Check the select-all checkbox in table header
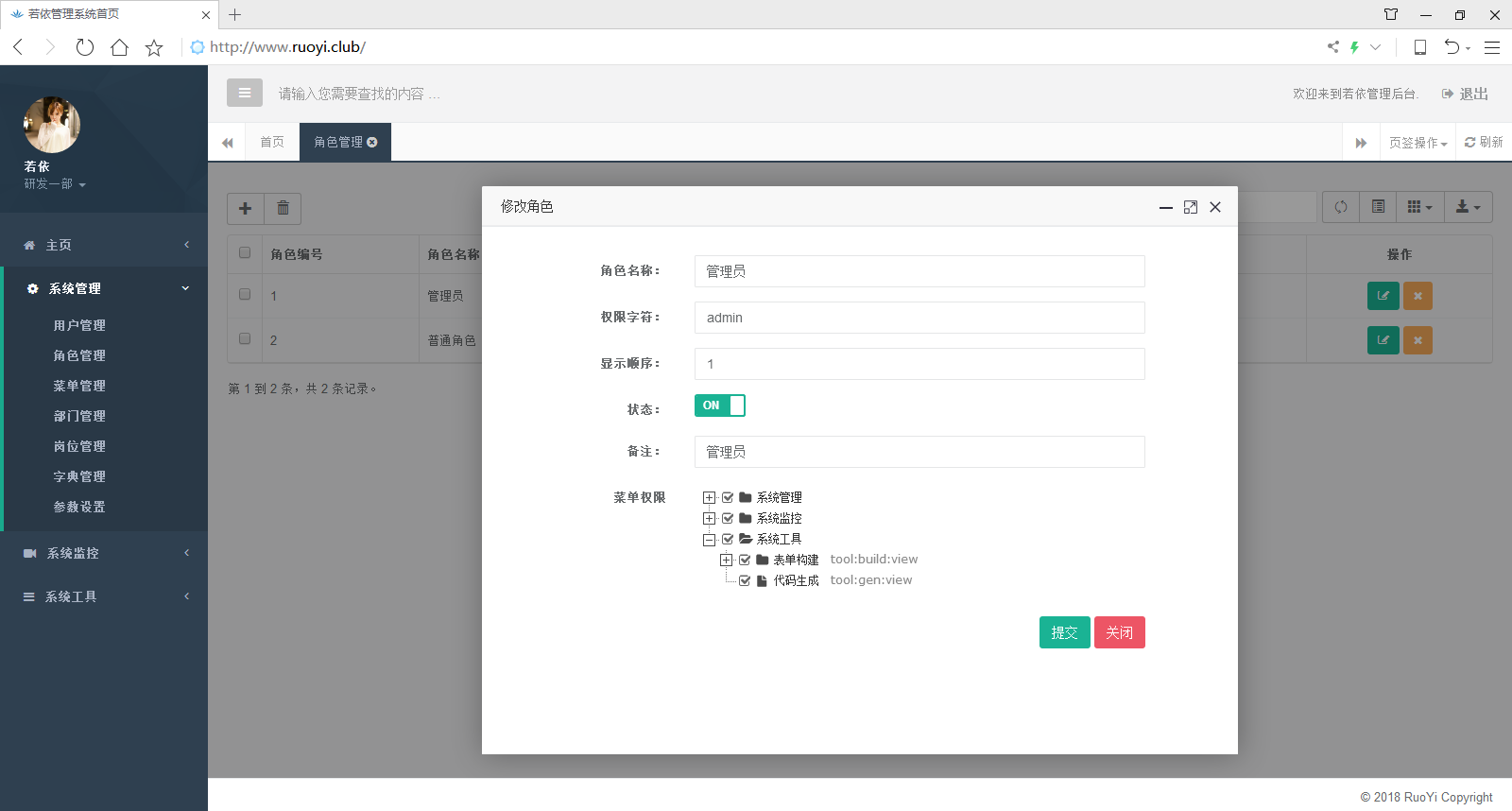1512x811 pixels. [245, 252]
